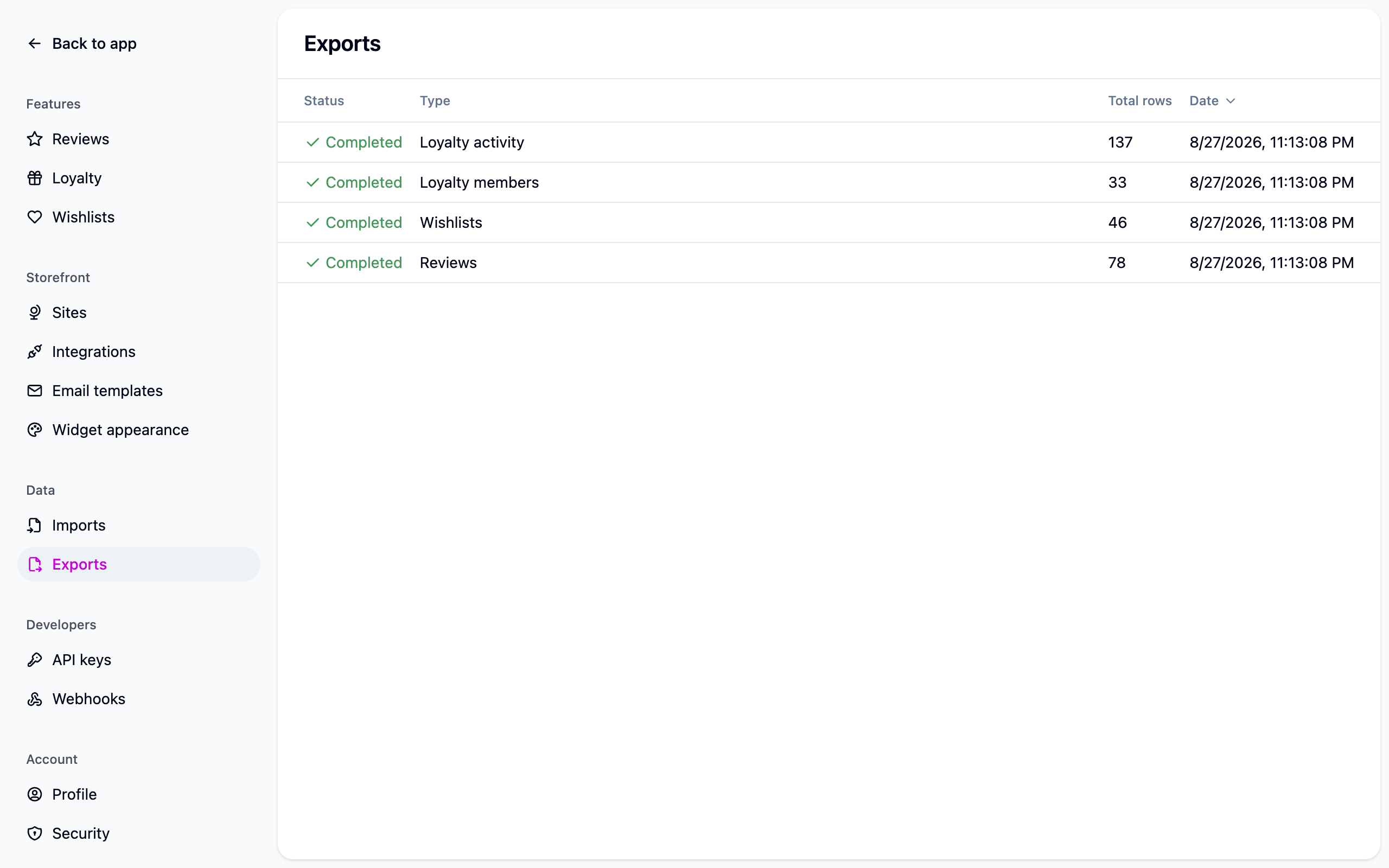Click the Status column header
The width and height of the screenshot is (1389, 868).
(x=324, y=101)
